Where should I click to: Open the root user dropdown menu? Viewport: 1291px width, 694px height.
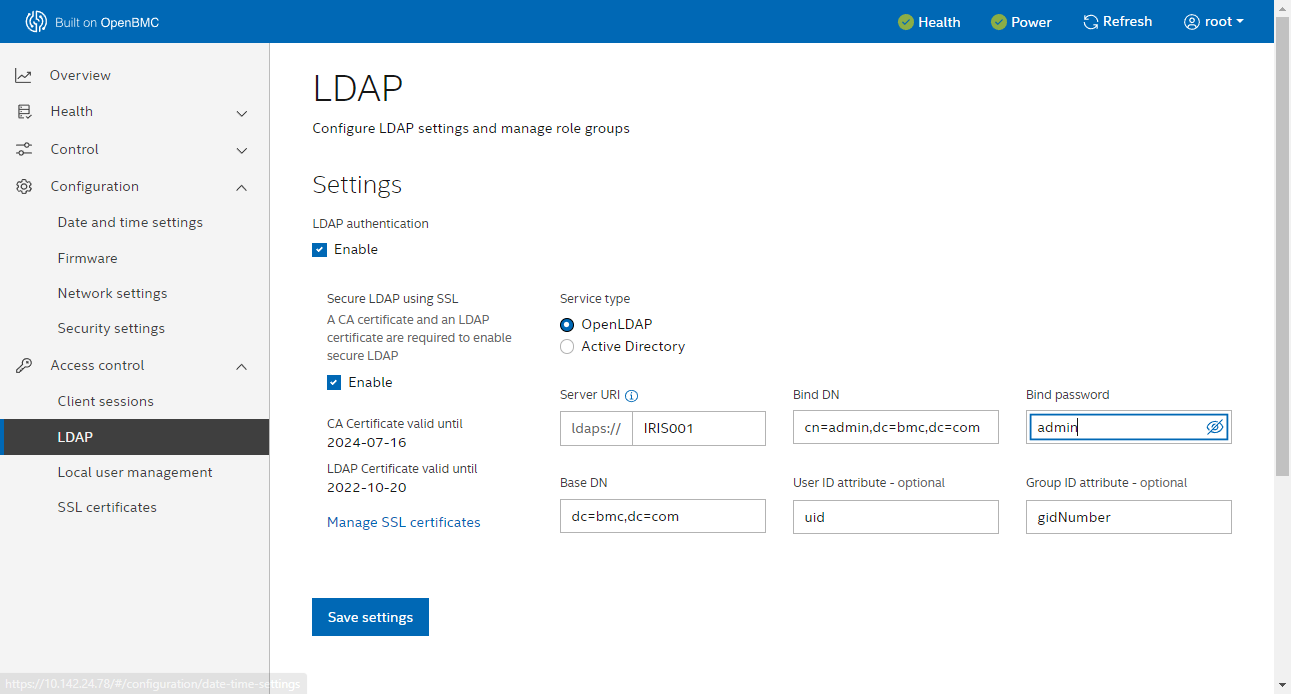coord(1214,22)
